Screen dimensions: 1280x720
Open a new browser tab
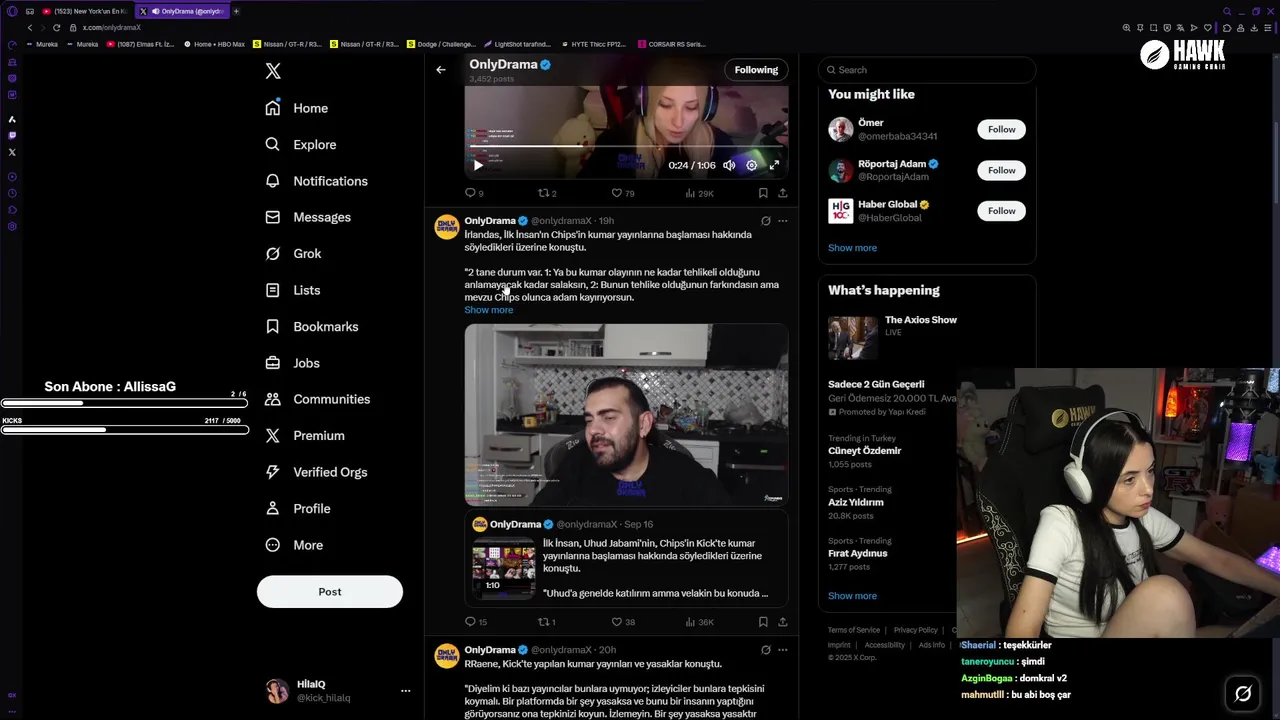(237, 11)
